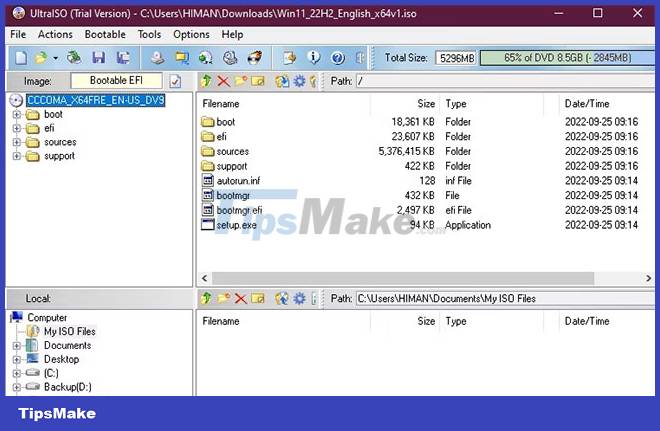Open the Options menu
Image resolution: width=660 pixels, height=431 pixels.
(x=191, y=35)
